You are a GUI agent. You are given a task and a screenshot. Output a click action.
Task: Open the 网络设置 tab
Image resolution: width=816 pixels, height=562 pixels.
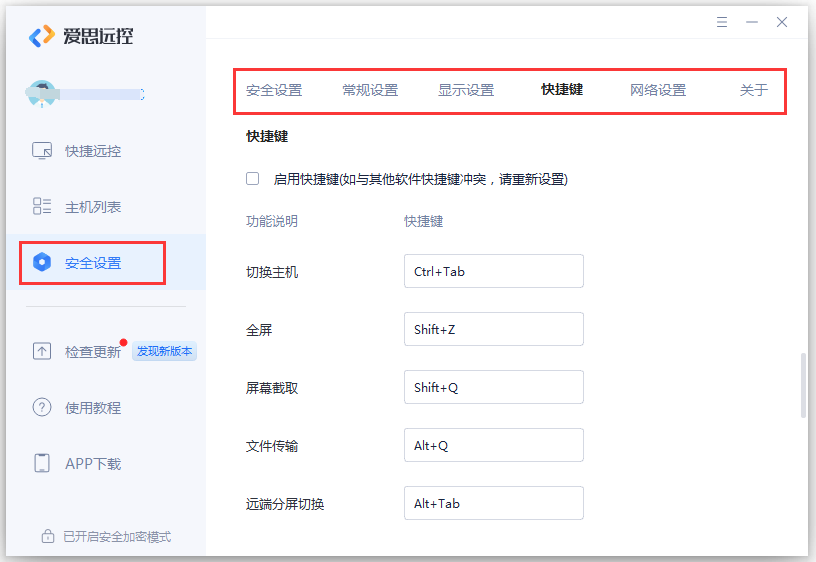click(658, 90)
